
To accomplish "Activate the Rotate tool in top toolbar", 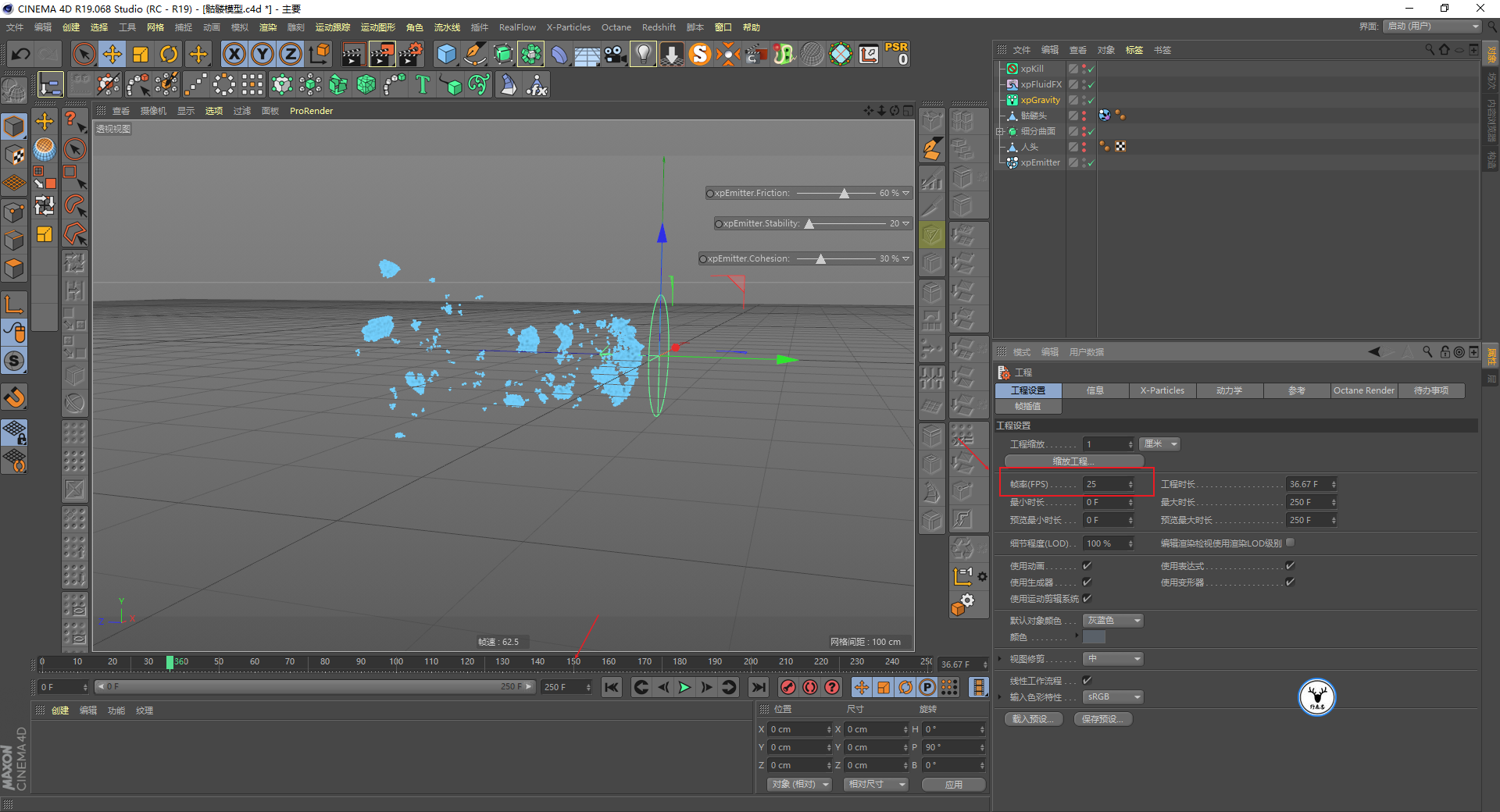I will (x=169, y=54).
